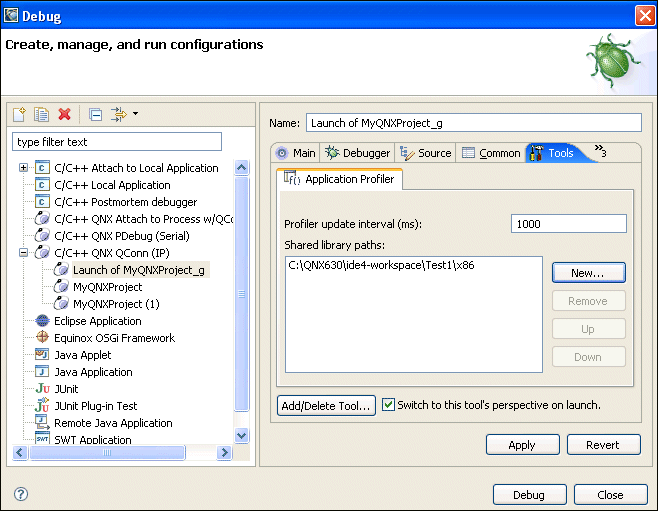Click the Collapse All toolbar icon
The height and width of the screenshot is (511, 658).
(95, 115)
